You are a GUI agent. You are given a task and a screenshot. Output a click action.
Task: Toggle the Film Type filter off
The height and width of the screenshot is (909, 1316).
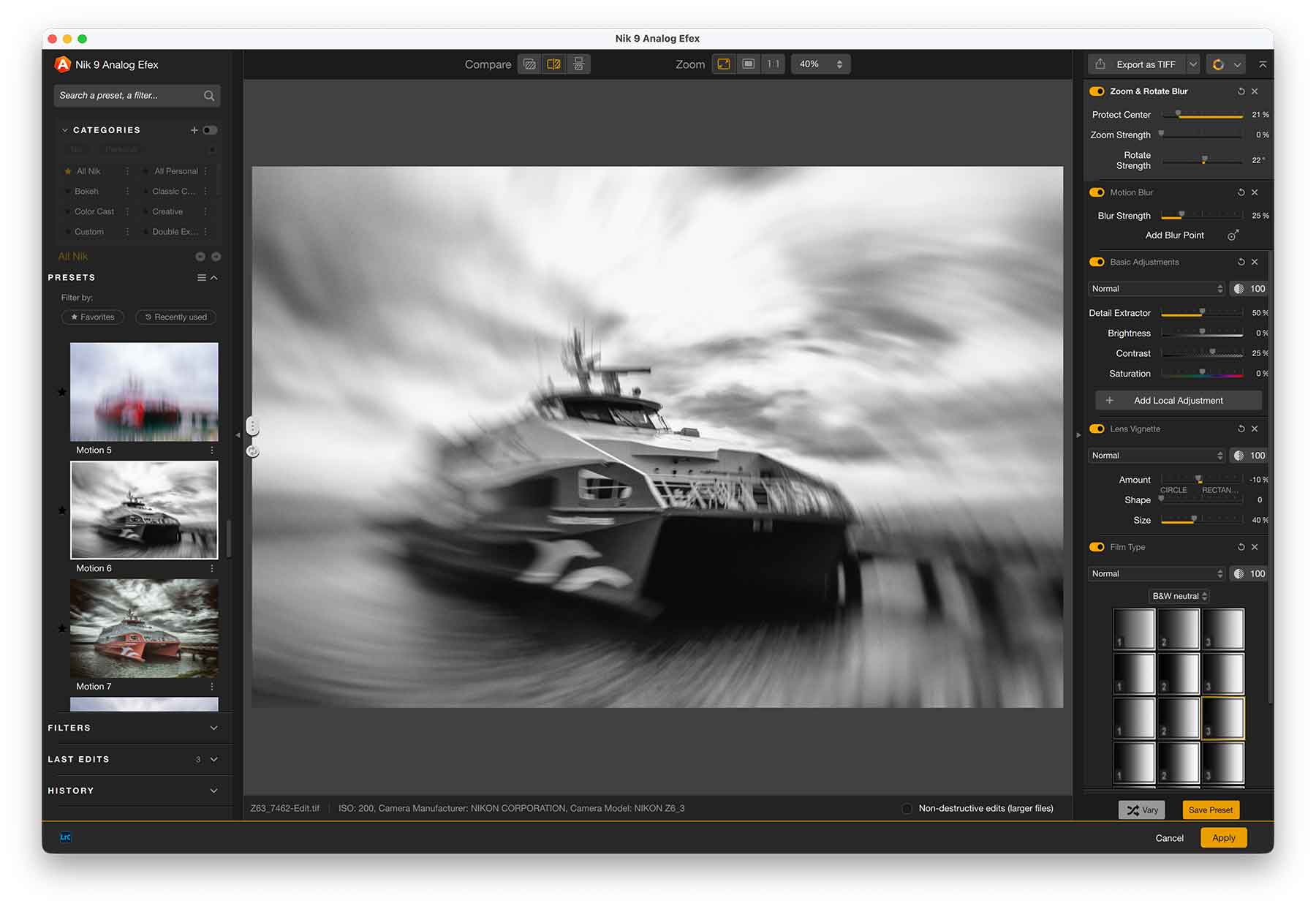point(1097,547)
